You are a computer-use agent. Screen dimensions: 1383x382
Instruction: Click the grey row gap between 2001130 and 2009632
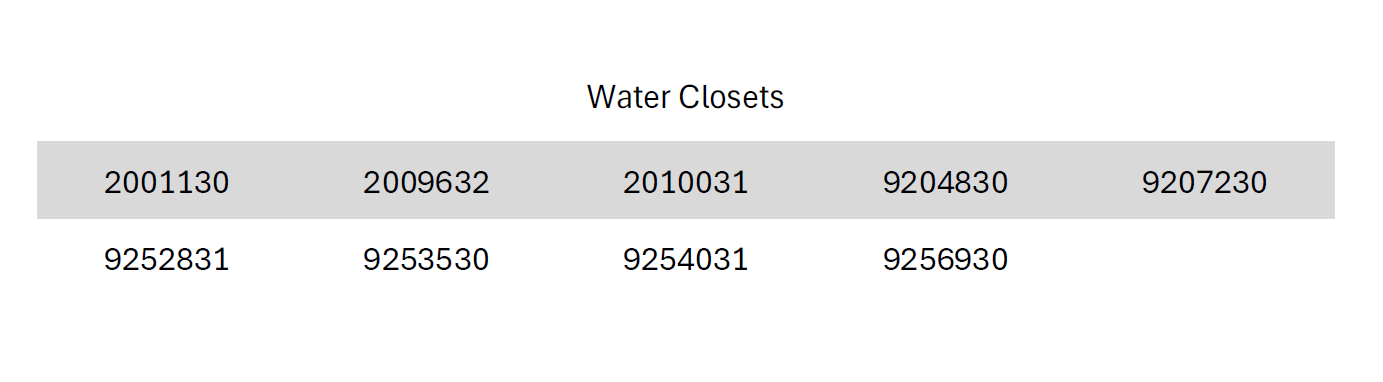click(297, 183)
